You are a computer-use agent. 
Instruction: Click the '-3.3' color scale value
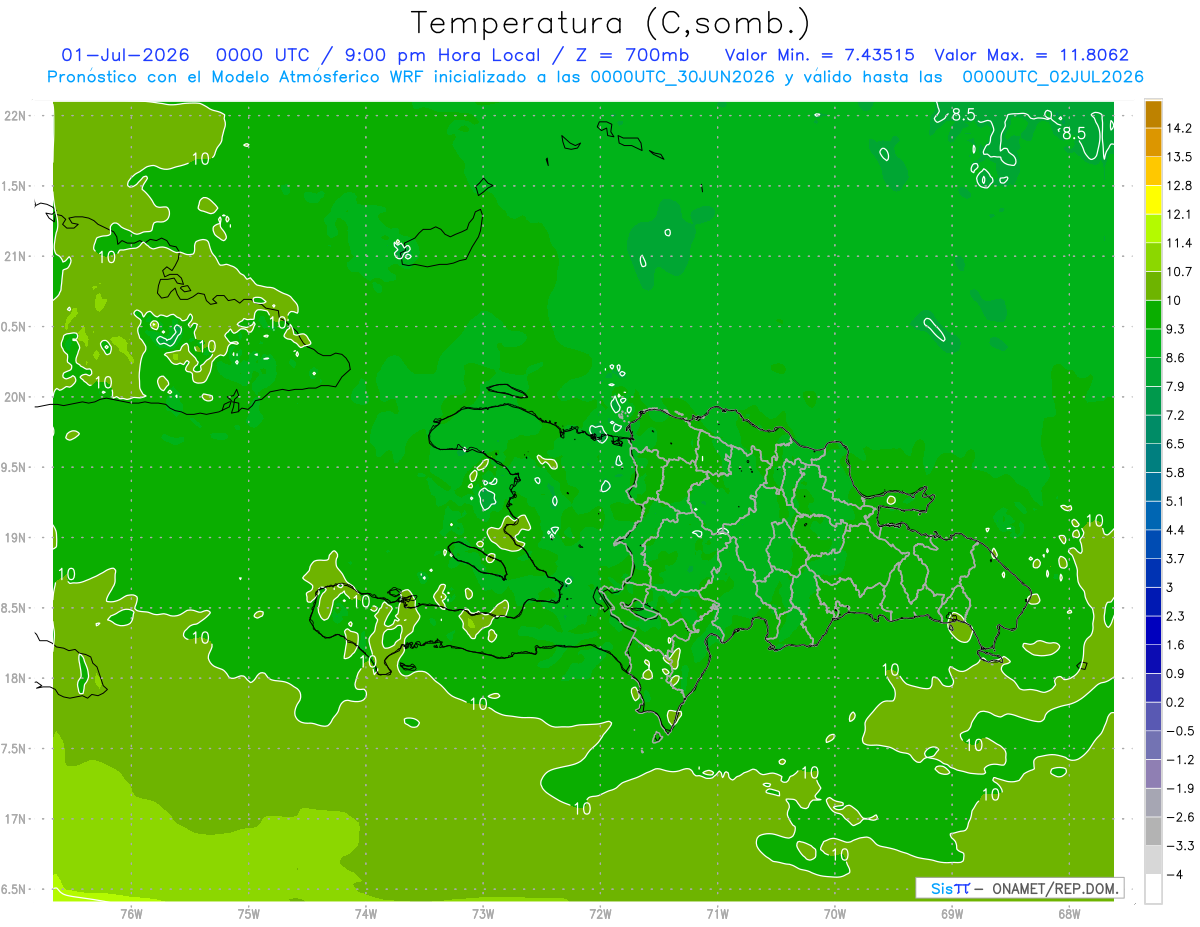coord(1180,846)
